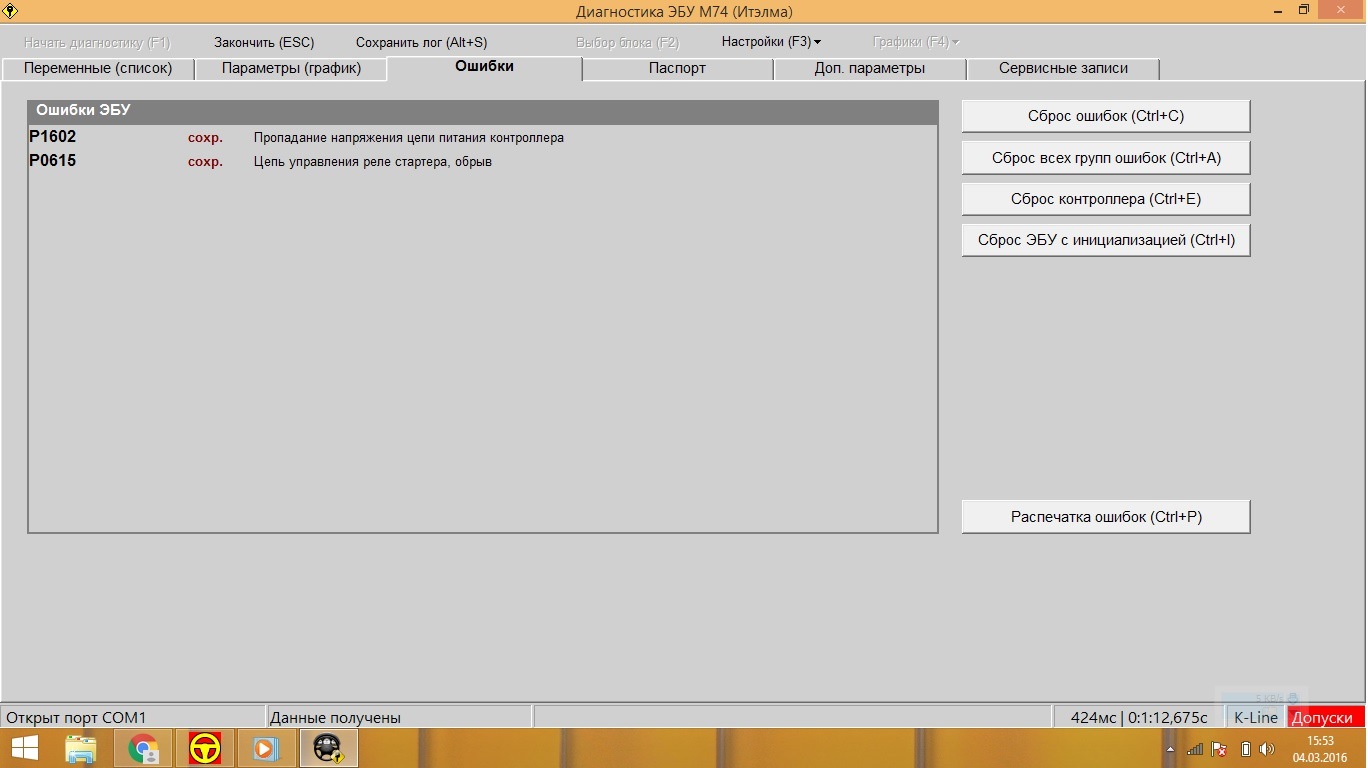Open the Паспорт tab
This screenshot has width=1368, height=768.
tap(677, 68)
